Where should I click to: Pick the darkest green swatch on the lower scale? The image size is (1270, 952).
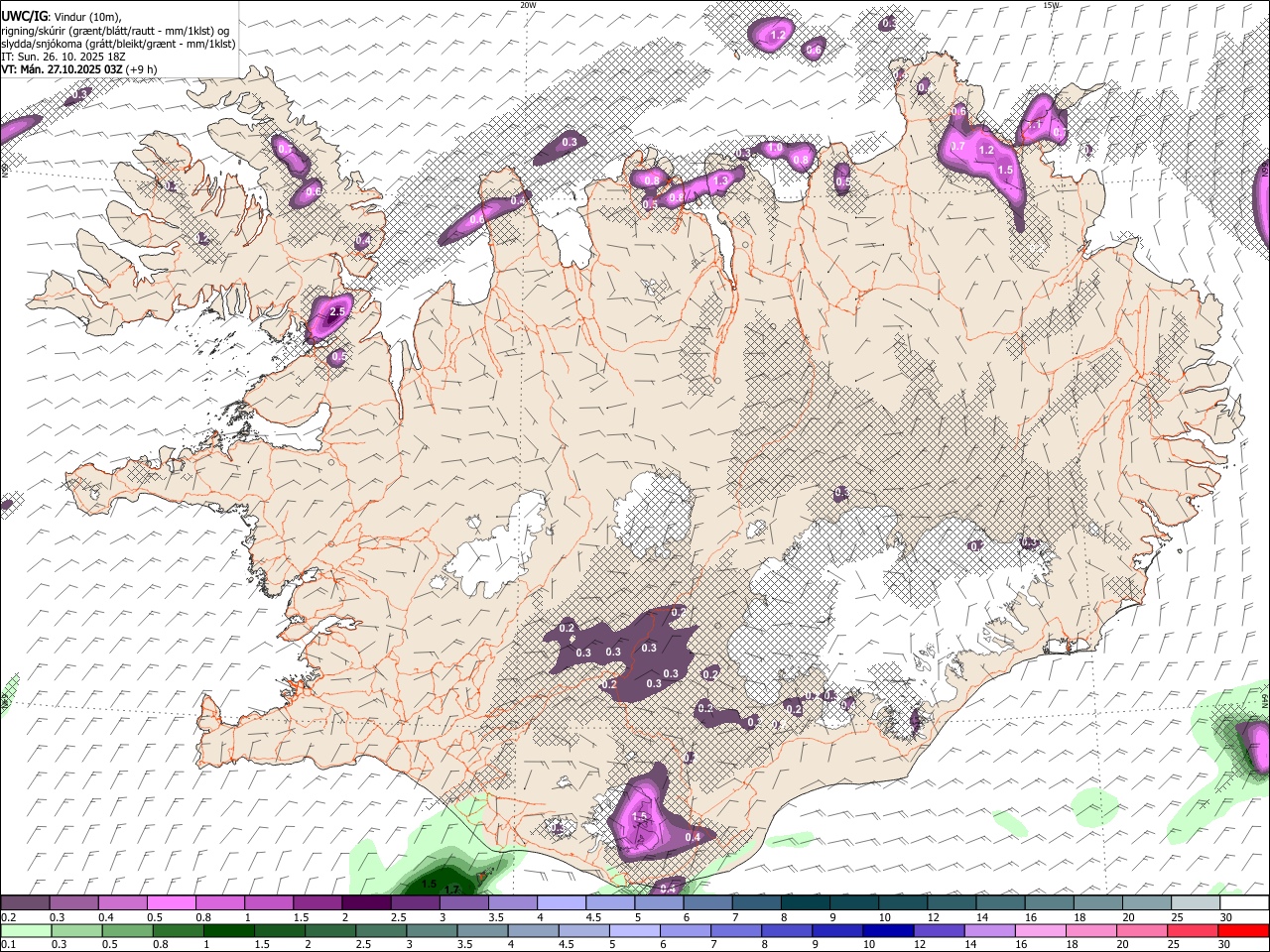[x=229, y=930]
